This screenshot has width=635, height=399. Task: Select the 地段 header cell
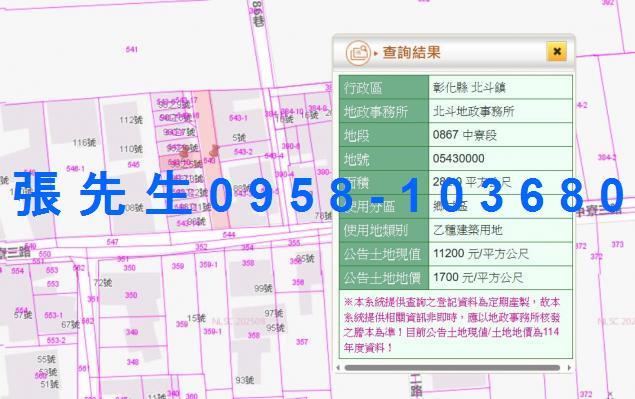click(384, 135)
